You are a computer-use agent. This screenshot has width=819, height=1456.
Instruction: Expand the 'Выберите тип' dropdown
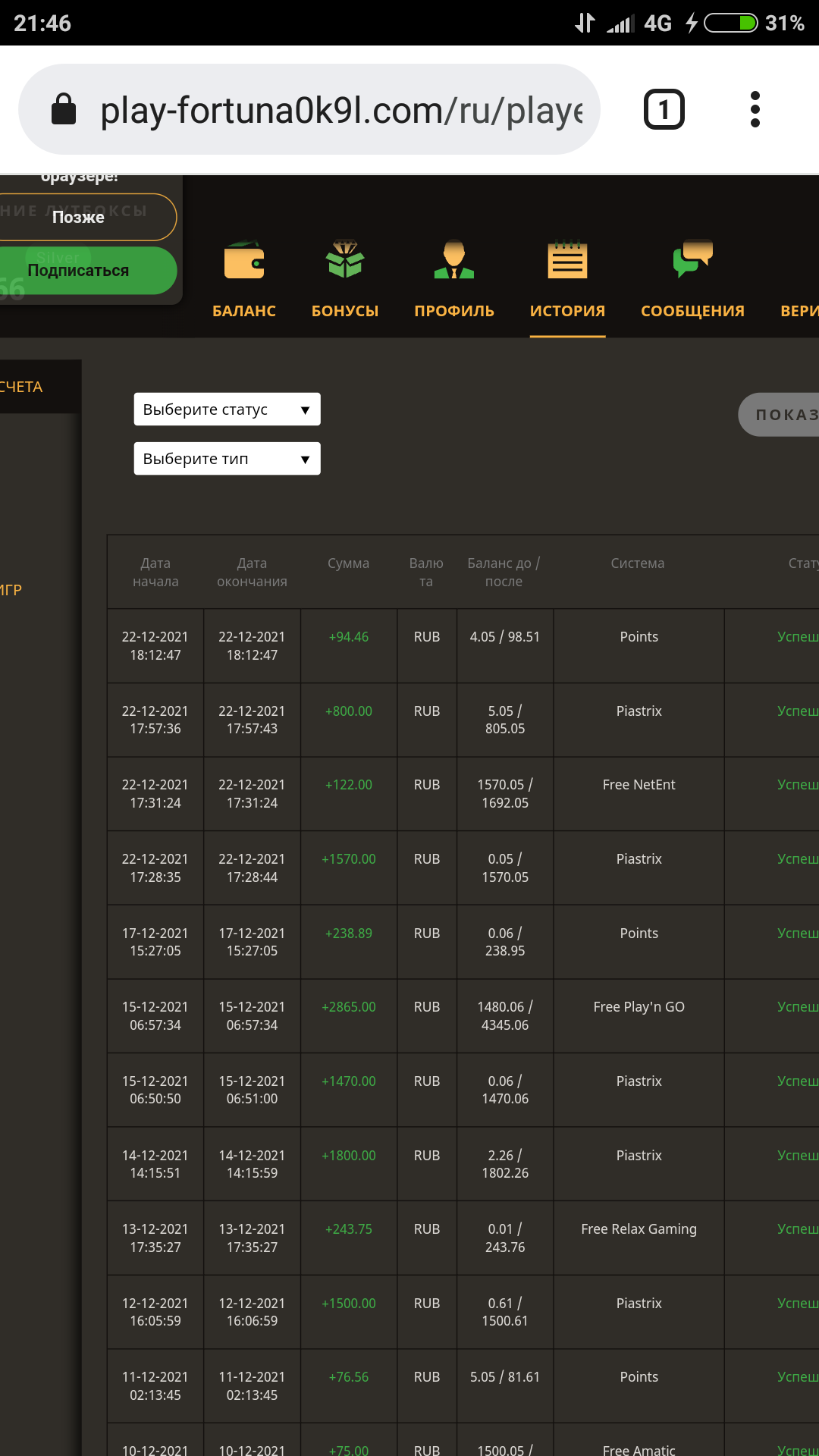227,459
